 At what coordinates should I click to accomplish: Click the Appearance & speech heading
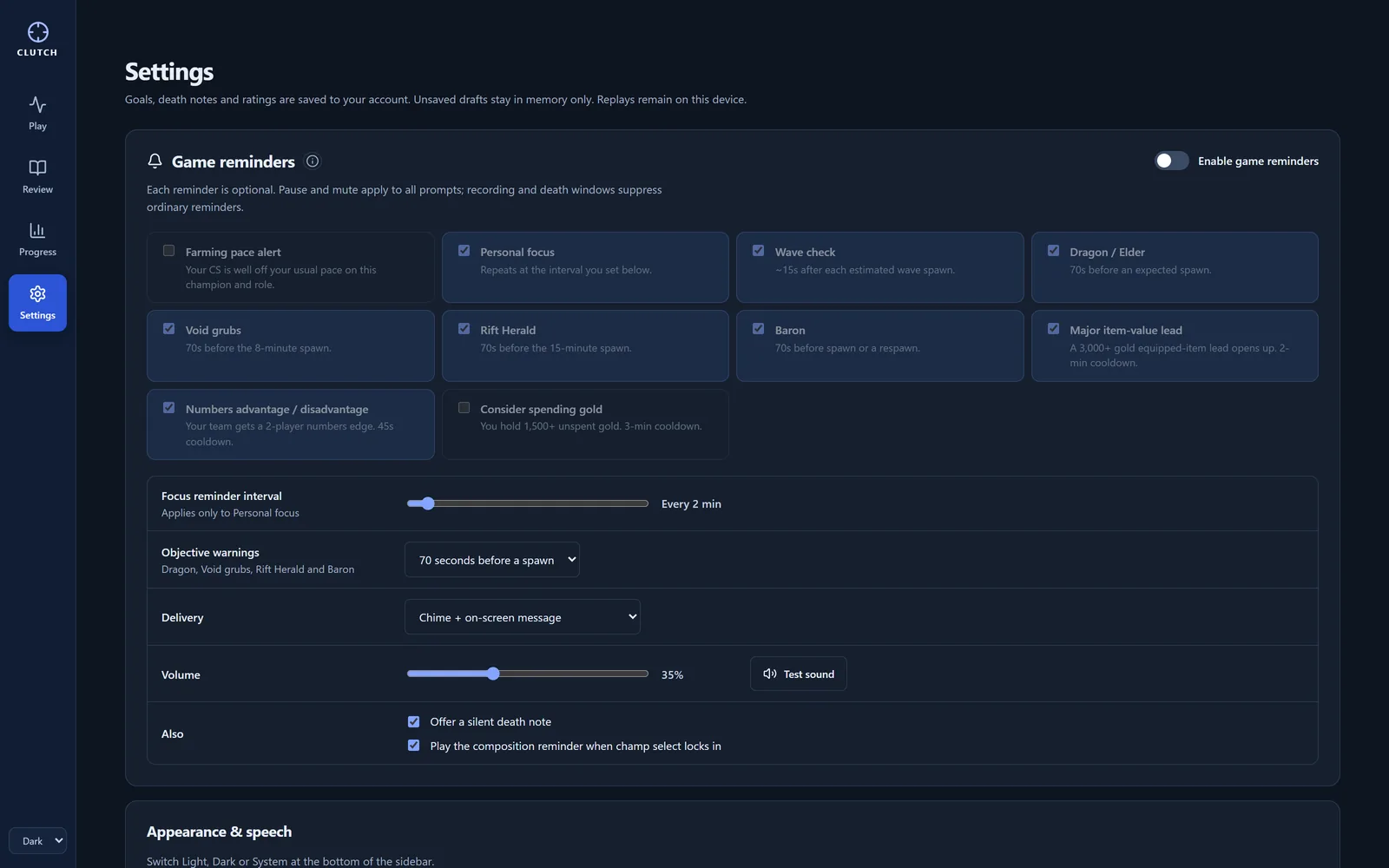pyautogui.click(x=219, y=832)
